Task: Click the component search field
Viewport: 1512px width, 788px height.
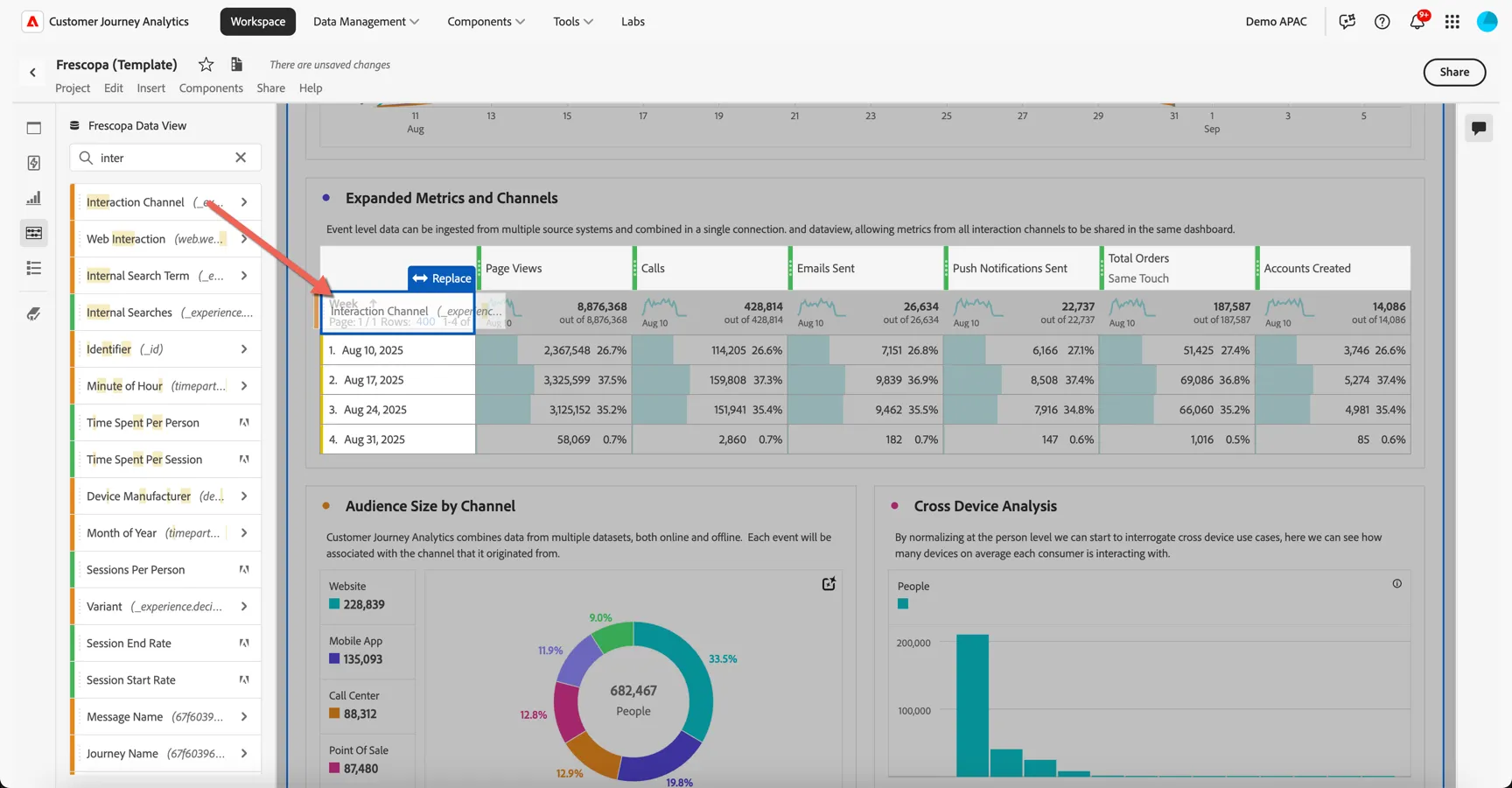Action: [165, 158]
